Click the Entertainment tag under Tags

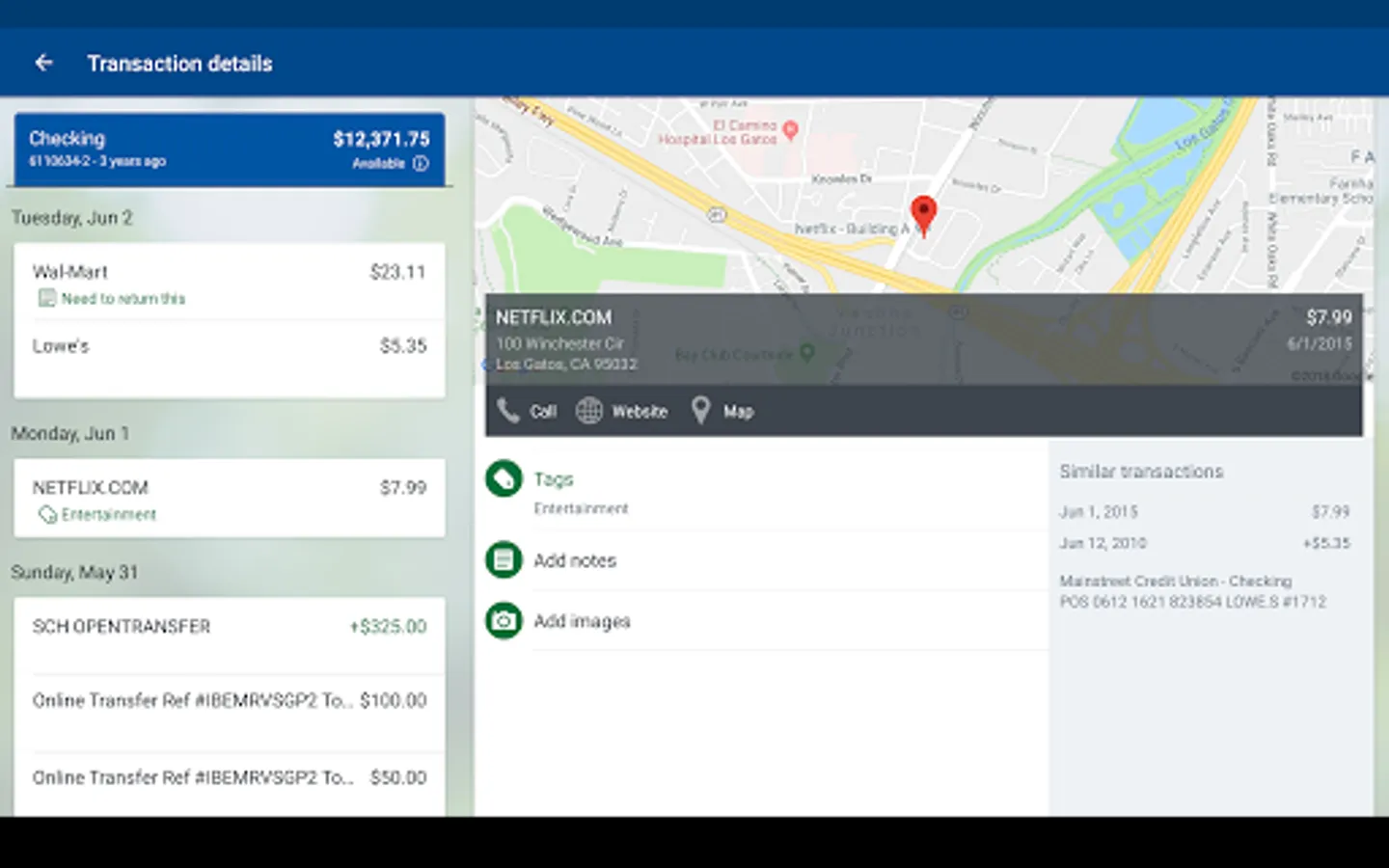click(x=581, y=508)
